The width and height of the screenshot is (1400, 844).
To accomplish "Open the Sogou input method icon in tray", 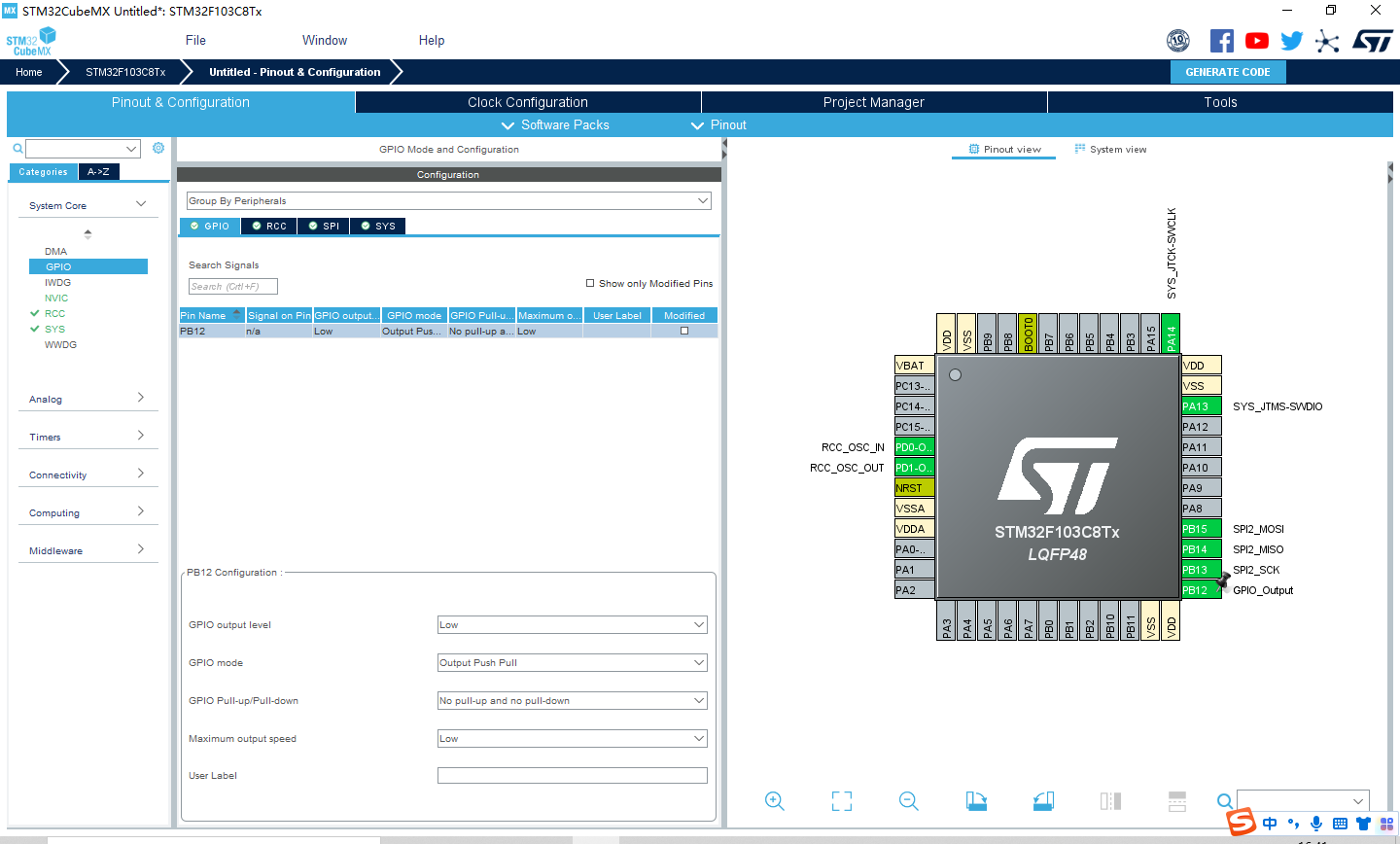I will coord(1241,822).
